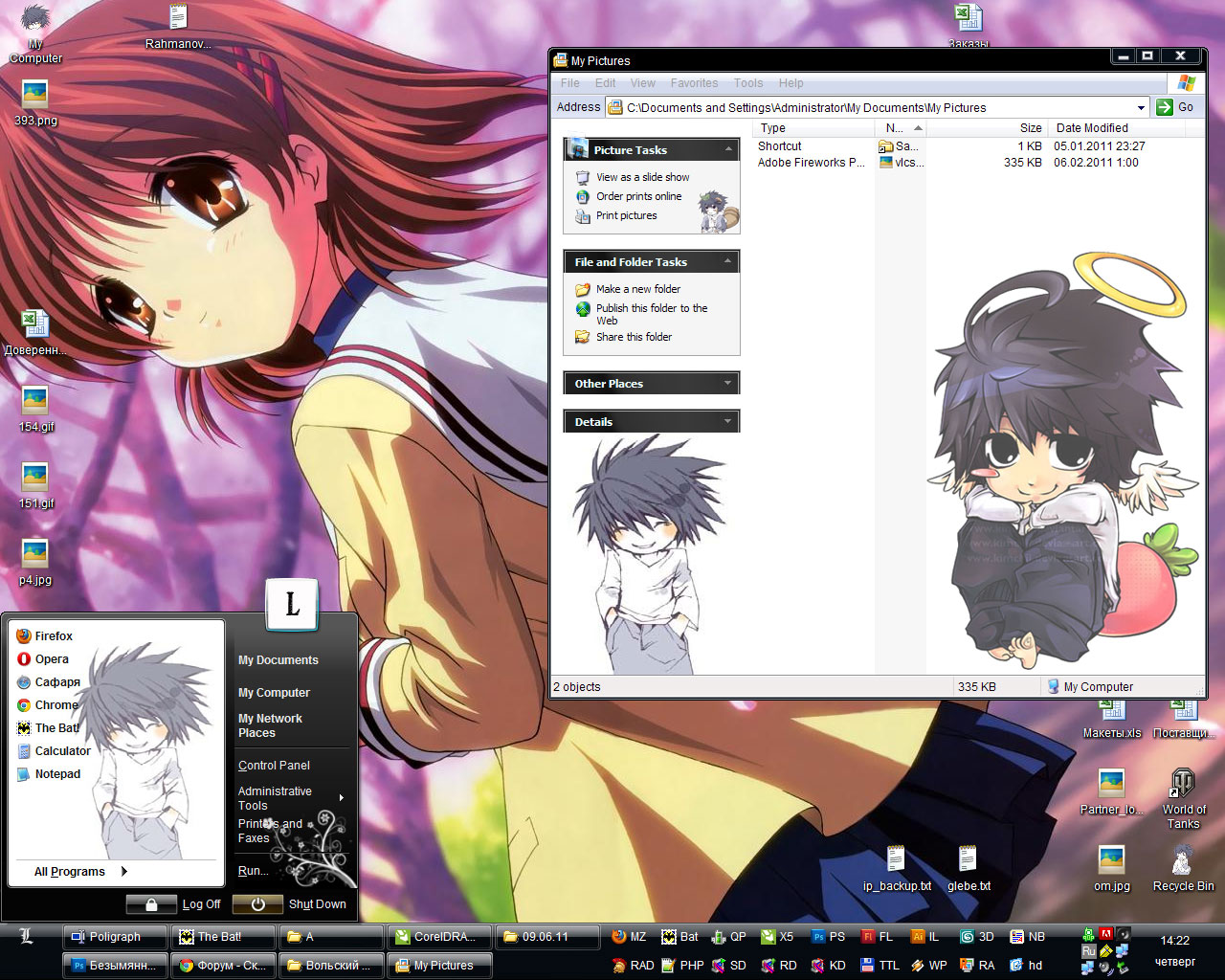1225x980 pixels.
Task: Select the Recycle Bin desktop icon
Action: click(x=1184, y=868)
